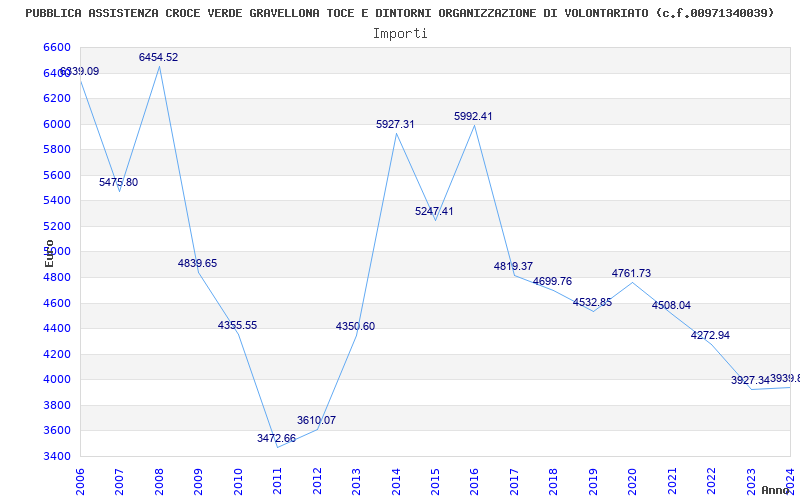Click the 6000 y-axis tick label
Image resolution: width=800 pixels, height=500 pixels.
pos(57,124)
